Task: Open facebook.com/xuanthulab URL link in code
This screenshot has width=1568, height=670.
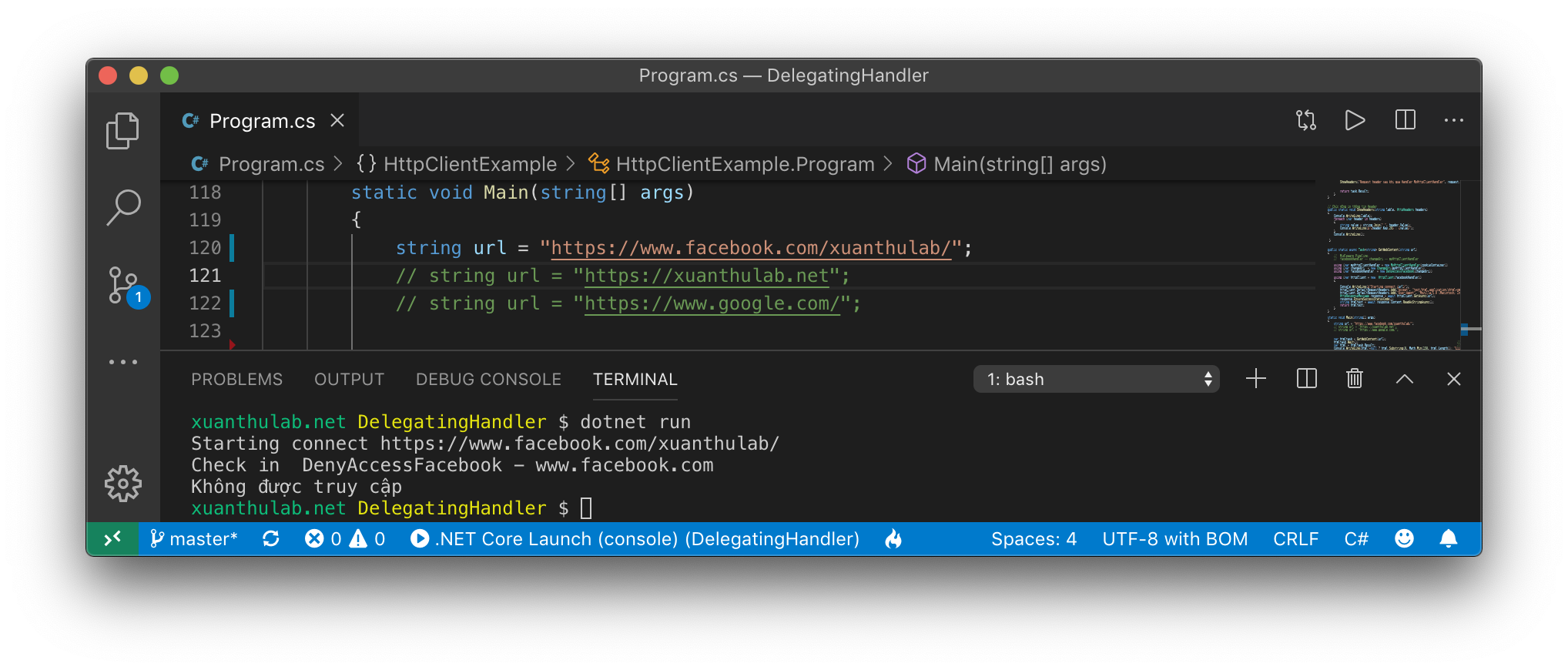Action: click(x=751, y=248)
